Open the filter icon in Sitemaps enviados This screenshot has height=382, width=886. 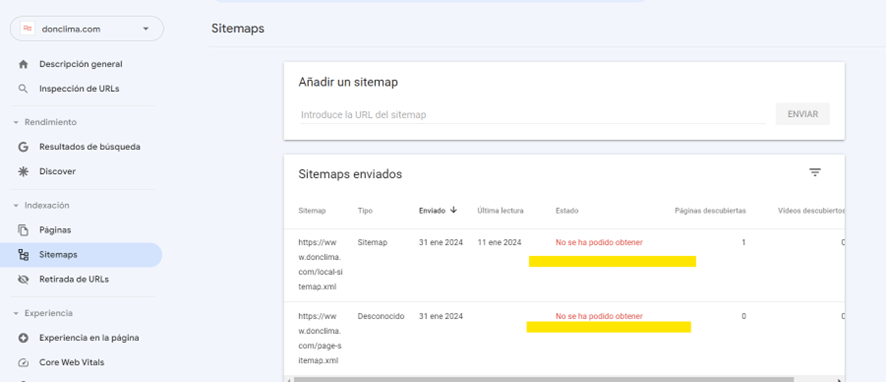coord(815,172)
